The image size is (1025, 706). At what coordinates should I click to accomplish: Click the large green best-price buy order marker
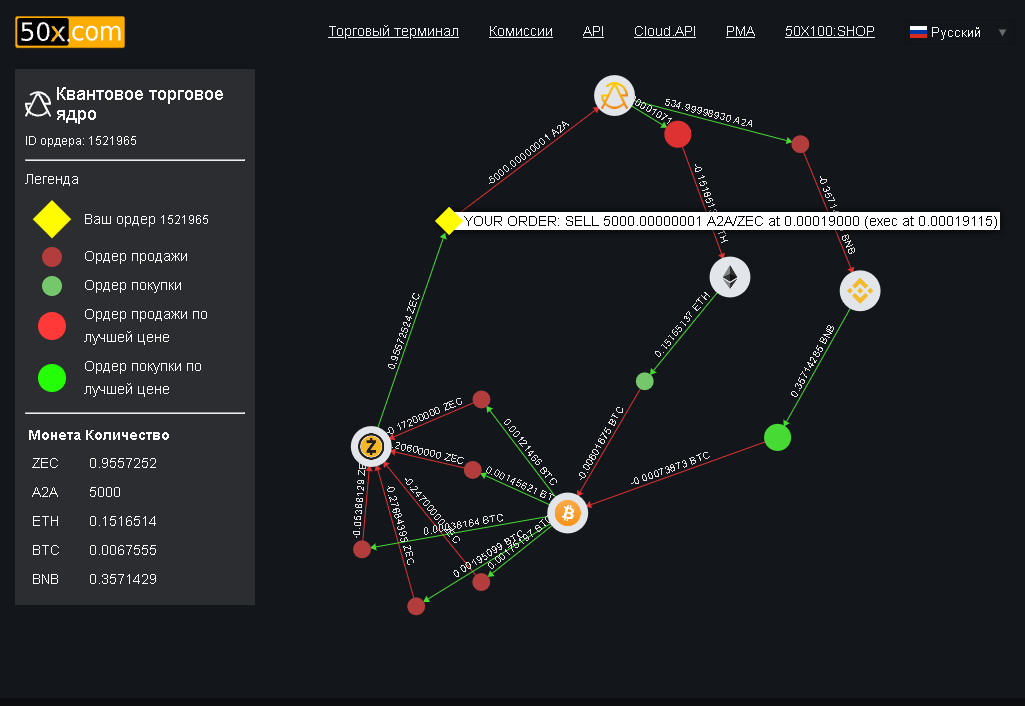coord(777,437)
